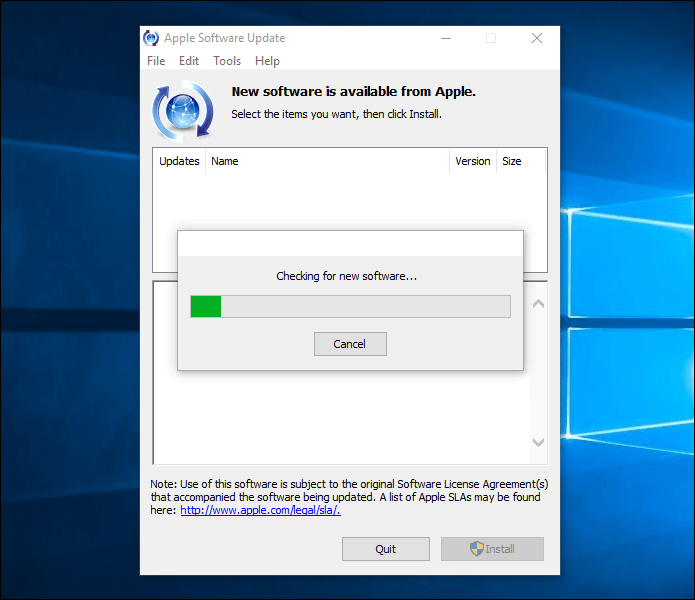695x600 pixels.
Task: Click the description pane scroll down arrow
Action: (x=539, y=442)
